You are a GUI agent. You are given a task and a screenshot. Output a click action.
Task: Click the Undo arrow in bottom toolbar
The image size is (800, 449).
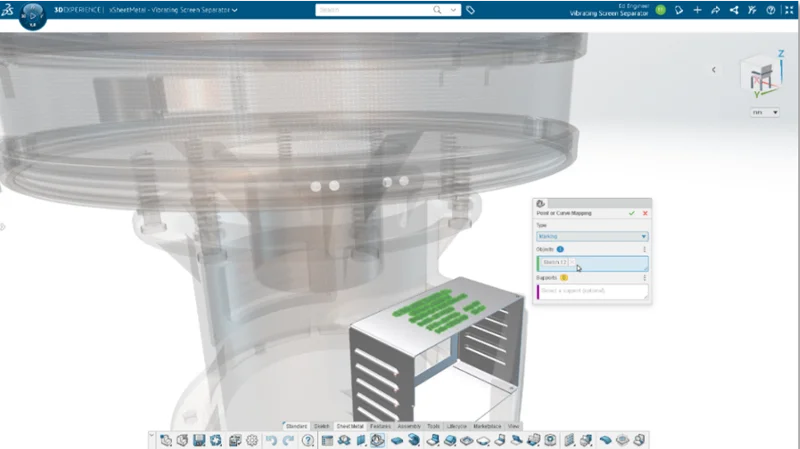(x=272, y=440)
